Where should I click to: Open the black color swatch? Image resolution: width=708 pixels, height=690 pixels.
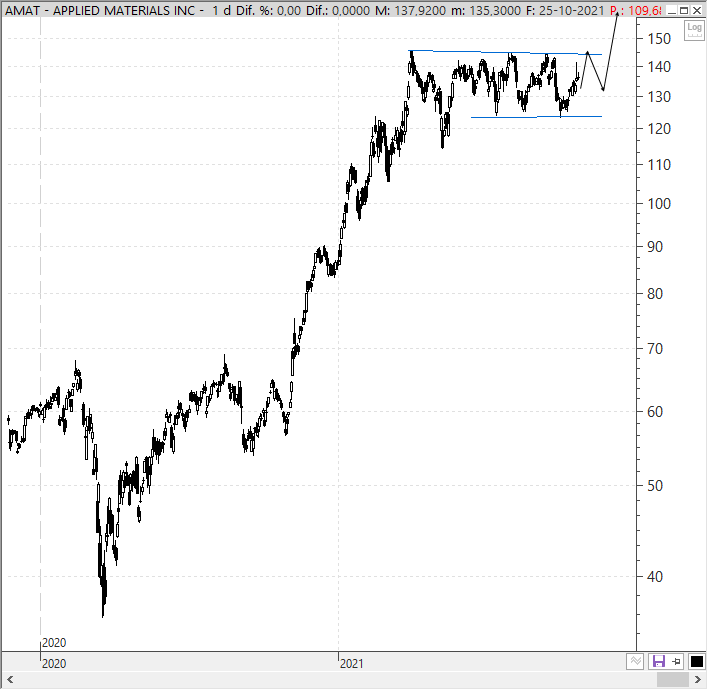click(x=697, y=662)
